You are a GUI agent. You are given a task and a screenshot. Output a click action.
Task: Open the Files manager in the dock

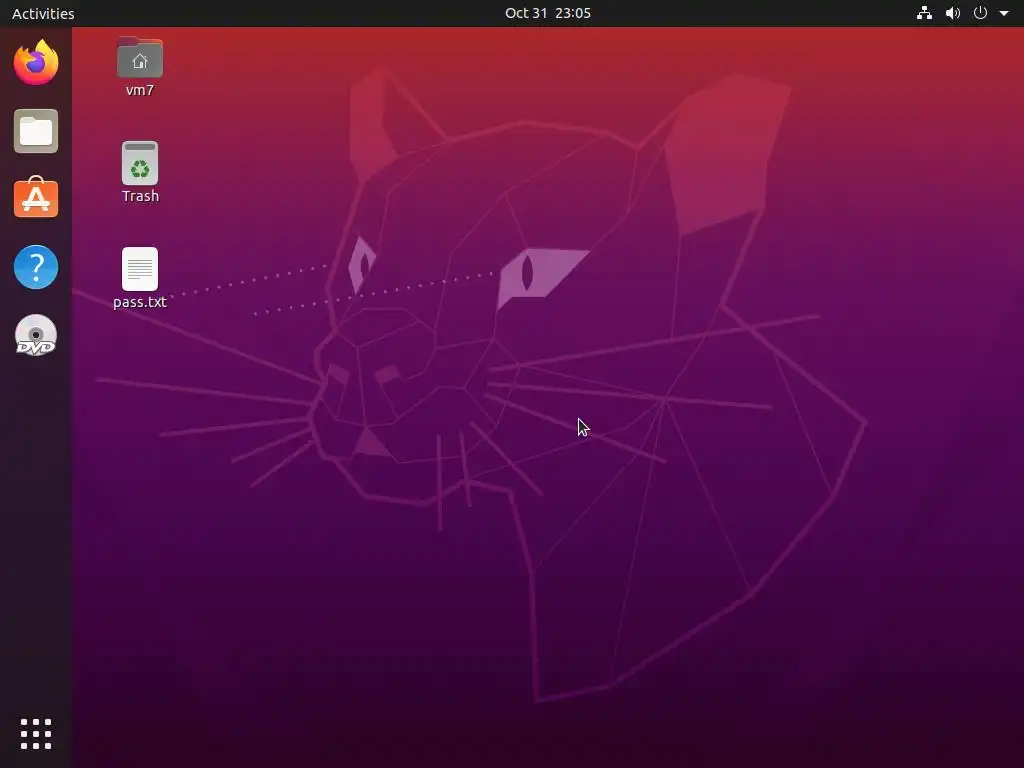coord(36,131)
